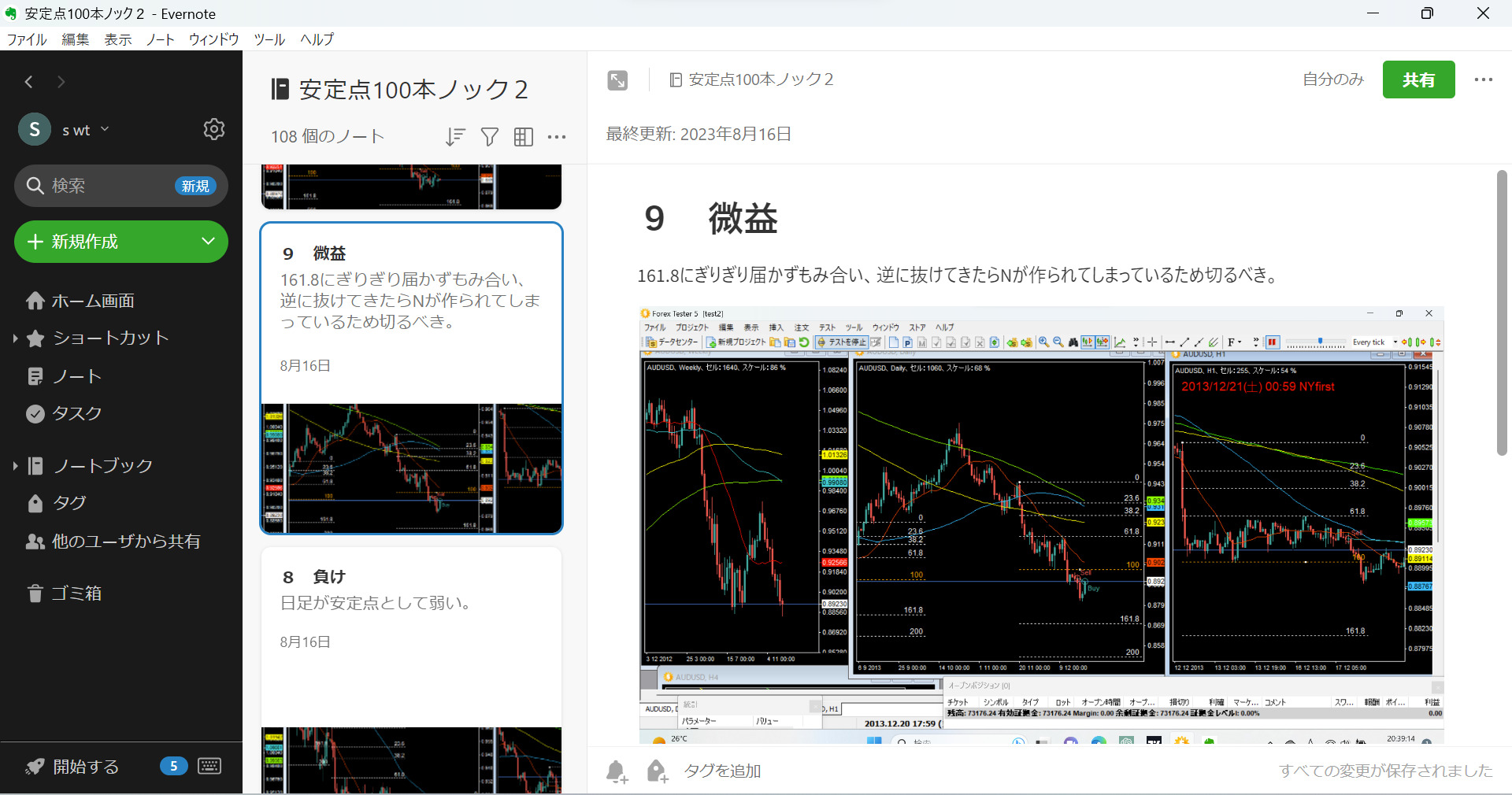The height and width of the screenshot is (795, 1512).
Task: Click the filter funnel icon above notes
Action: click(489, 136)
